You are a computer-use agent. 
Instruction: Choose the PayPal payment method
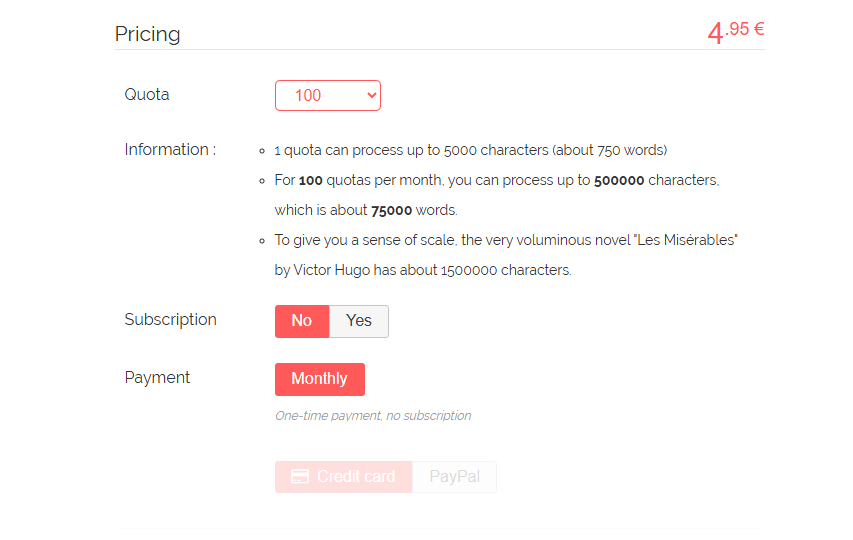click(x=454, y=477)
